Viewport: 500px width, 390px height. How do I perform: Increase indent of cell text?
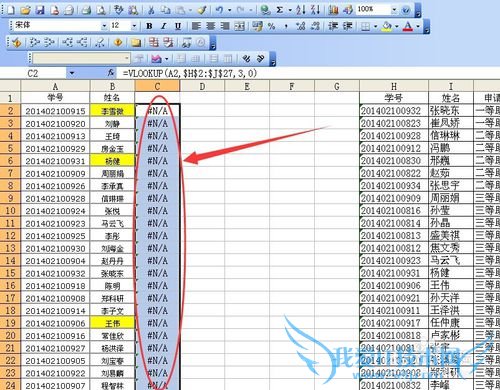click(348, 26)
